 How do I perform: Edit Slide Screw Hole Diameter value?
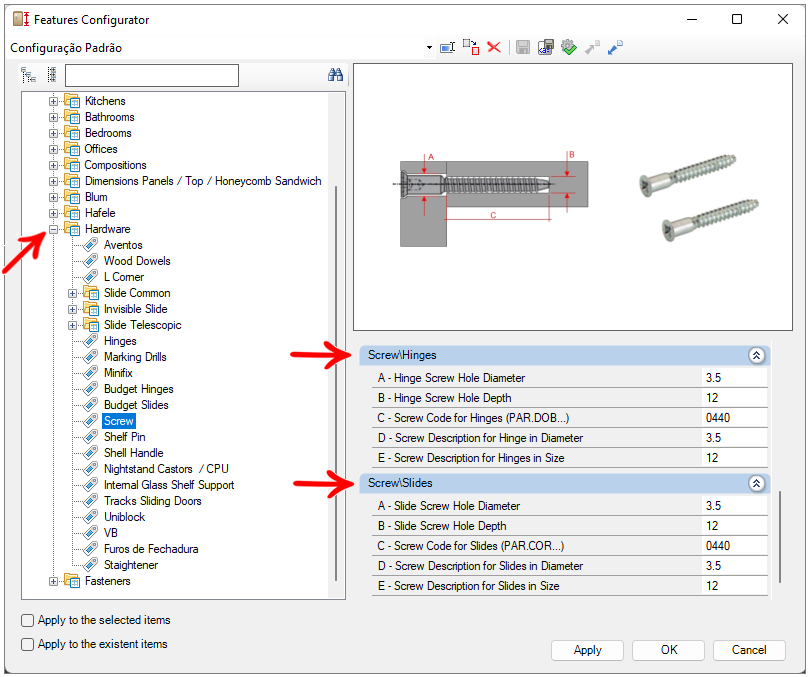click(x=734, y=506)
